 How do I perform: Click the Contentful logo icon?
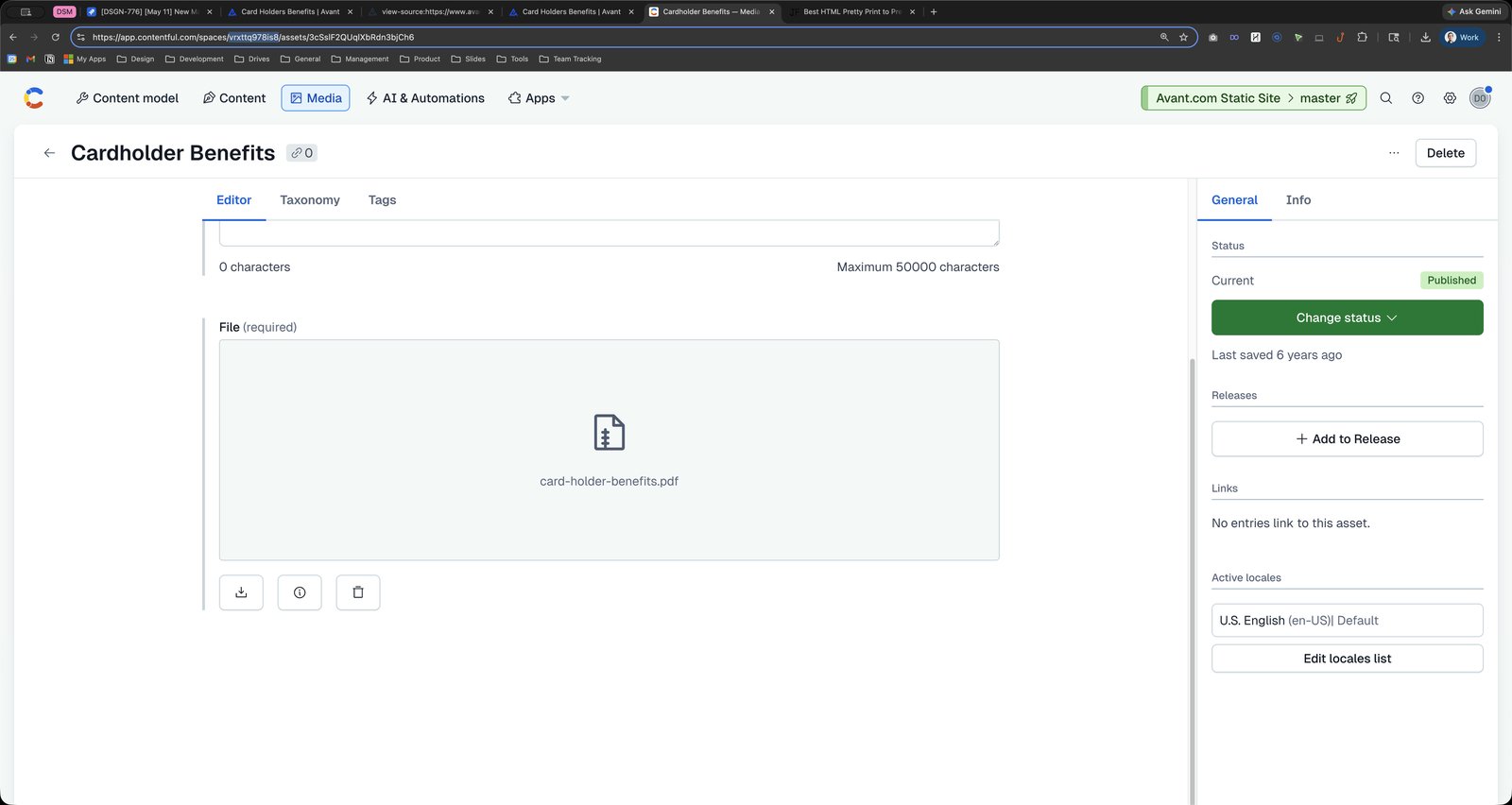(x=34, y=98)
